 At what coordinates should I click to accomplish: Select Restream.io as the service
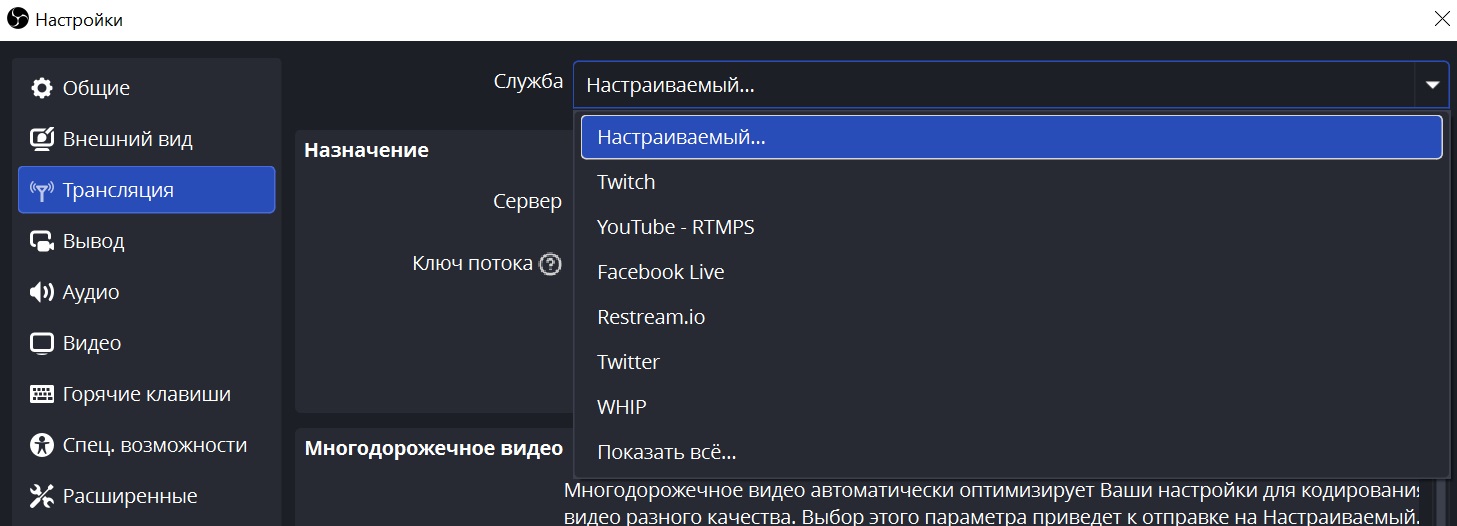tap(650, 317)
